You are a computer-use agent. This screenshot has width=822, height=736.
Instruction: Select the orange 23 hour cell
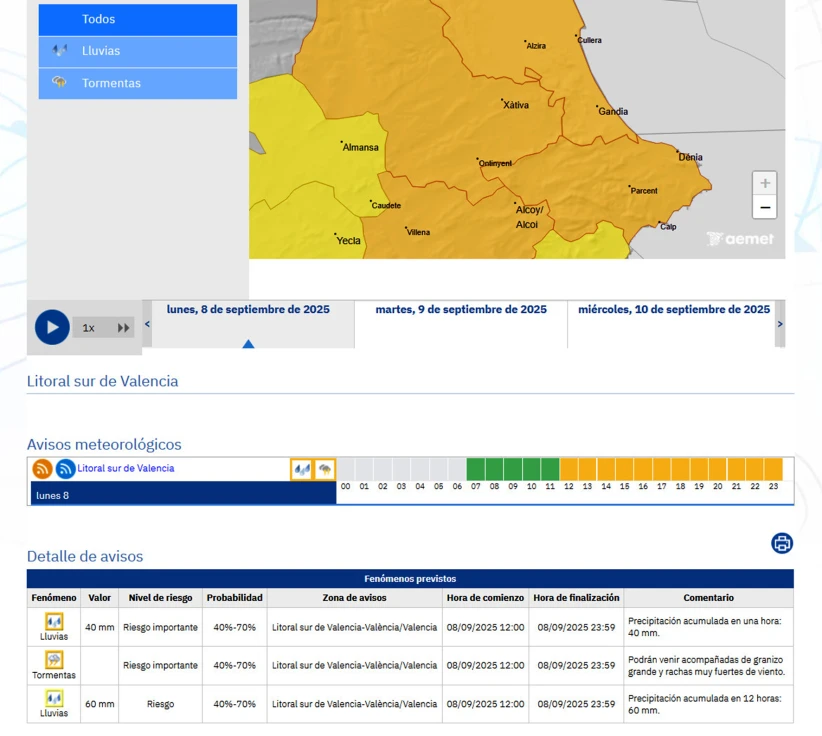[773, 469]
